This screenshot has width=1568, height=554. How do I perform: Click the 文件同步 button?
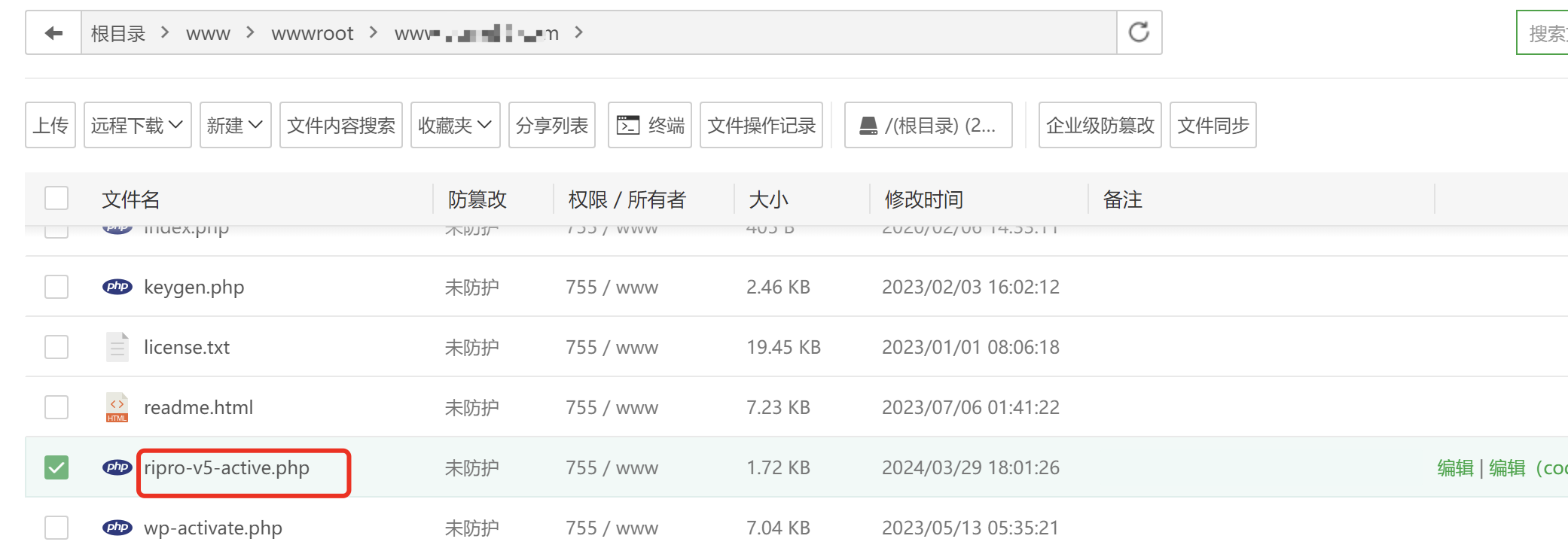[1213, 125]
